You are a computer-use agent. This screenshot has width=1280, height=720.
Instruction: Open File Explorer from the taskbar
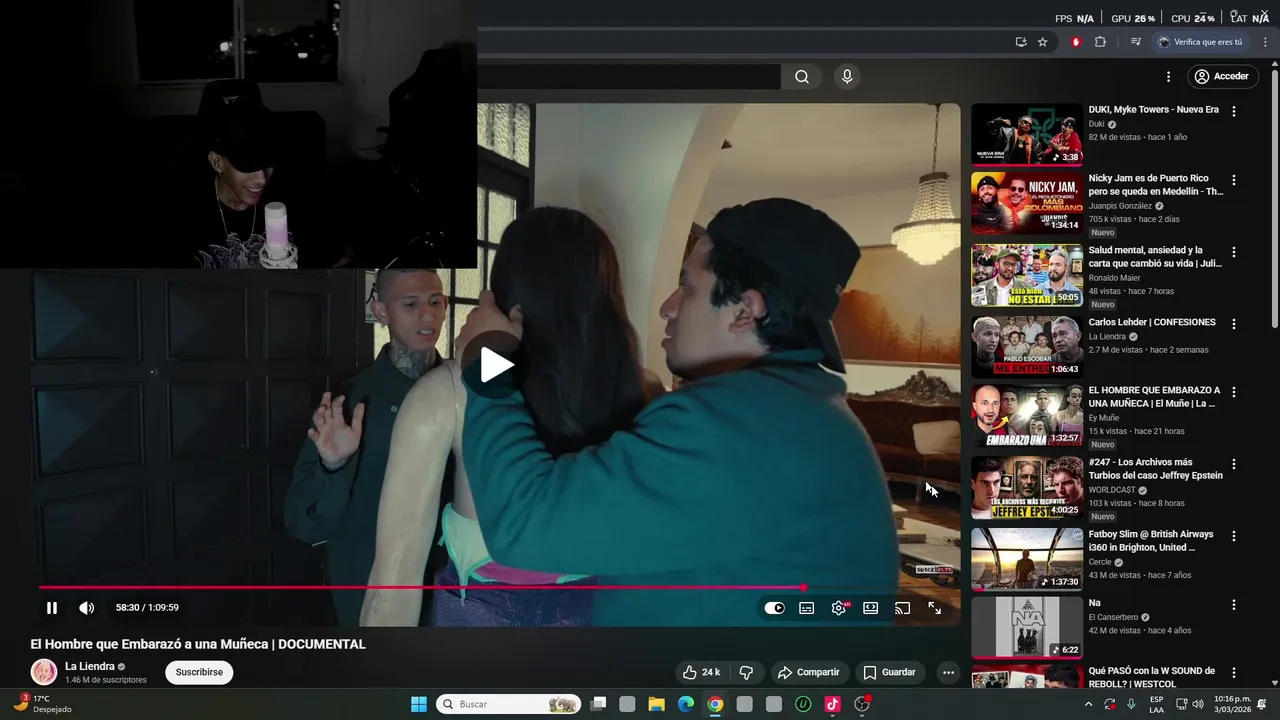(657, 704)
